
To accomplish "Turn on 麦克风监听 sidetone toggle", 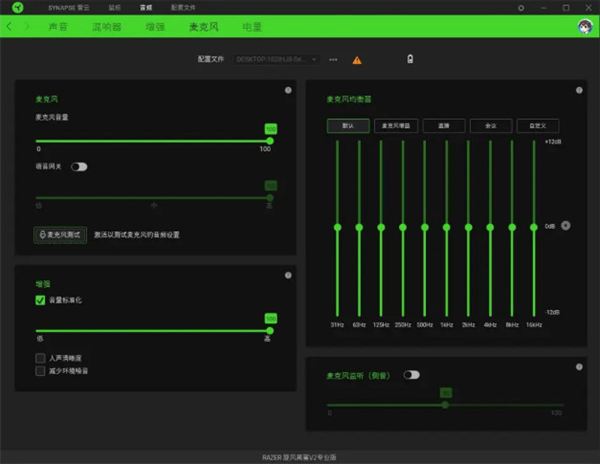I will tap(410, 375).
